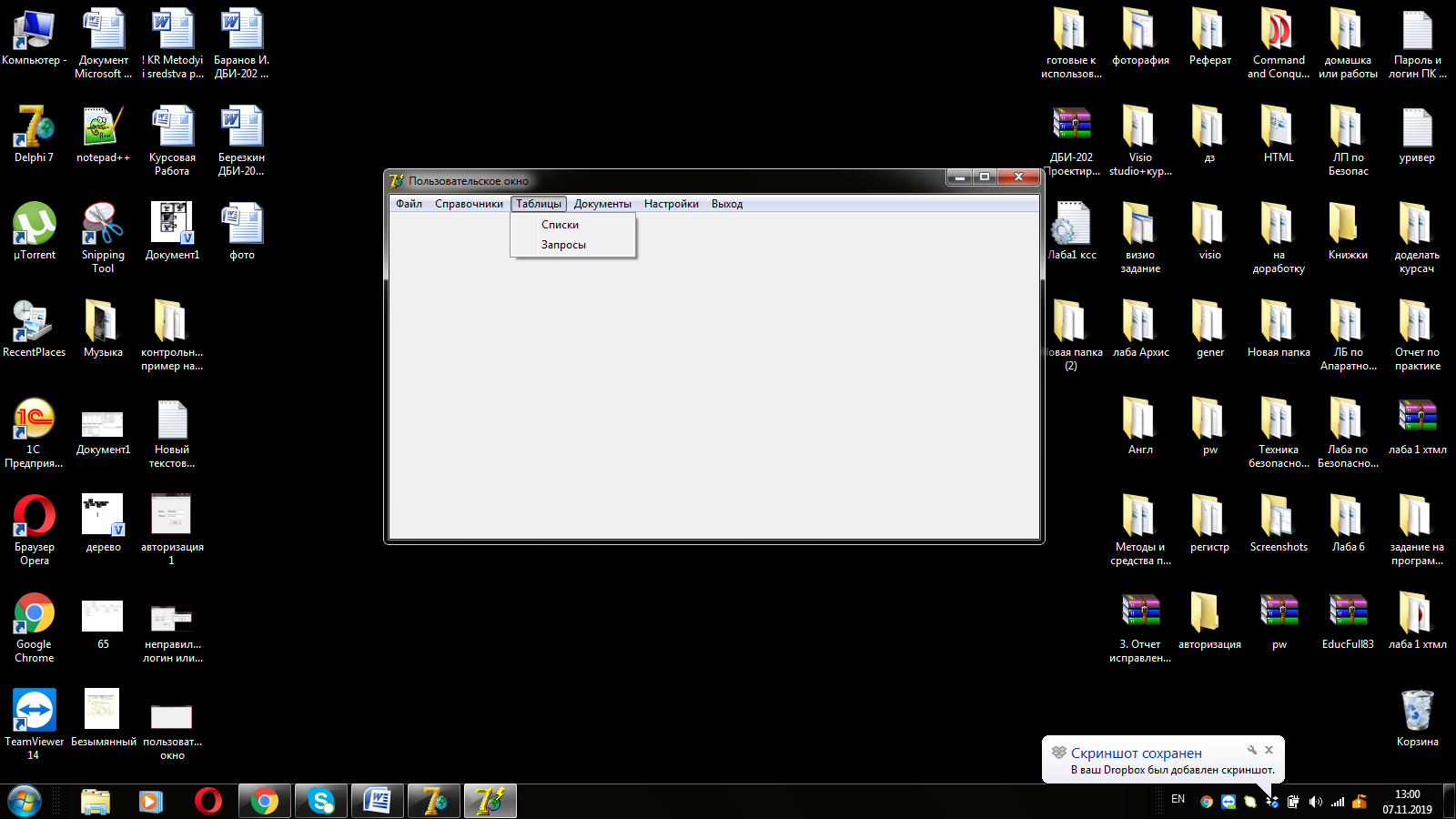The image size is (1456, 819).
Task: Expand the Документы menu
Action: 602,204
